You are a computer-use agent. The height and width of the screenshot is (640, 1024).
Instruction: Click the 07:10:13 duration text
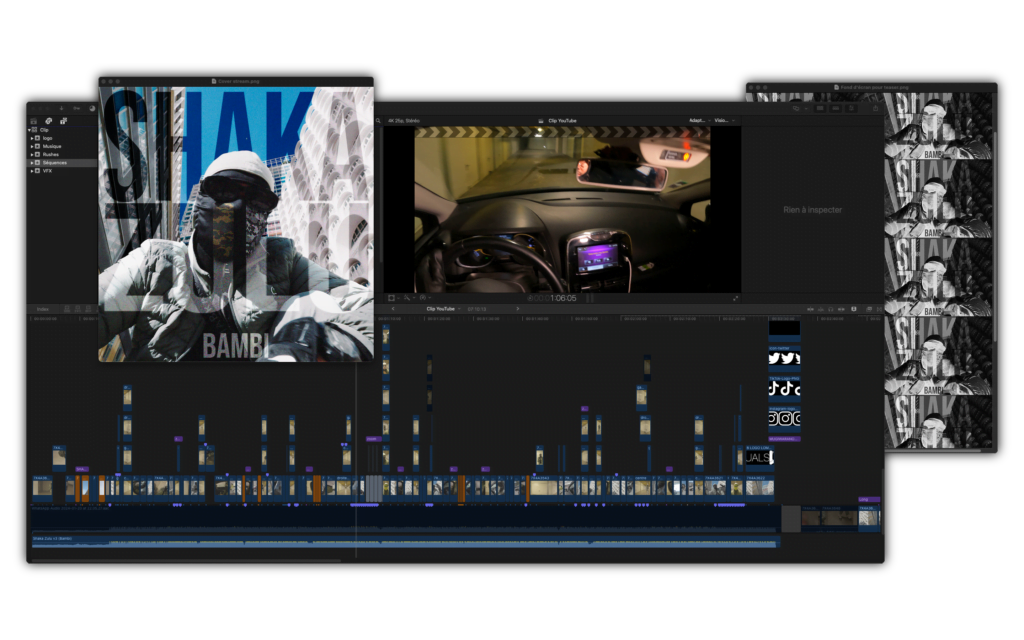pos(477,309)
